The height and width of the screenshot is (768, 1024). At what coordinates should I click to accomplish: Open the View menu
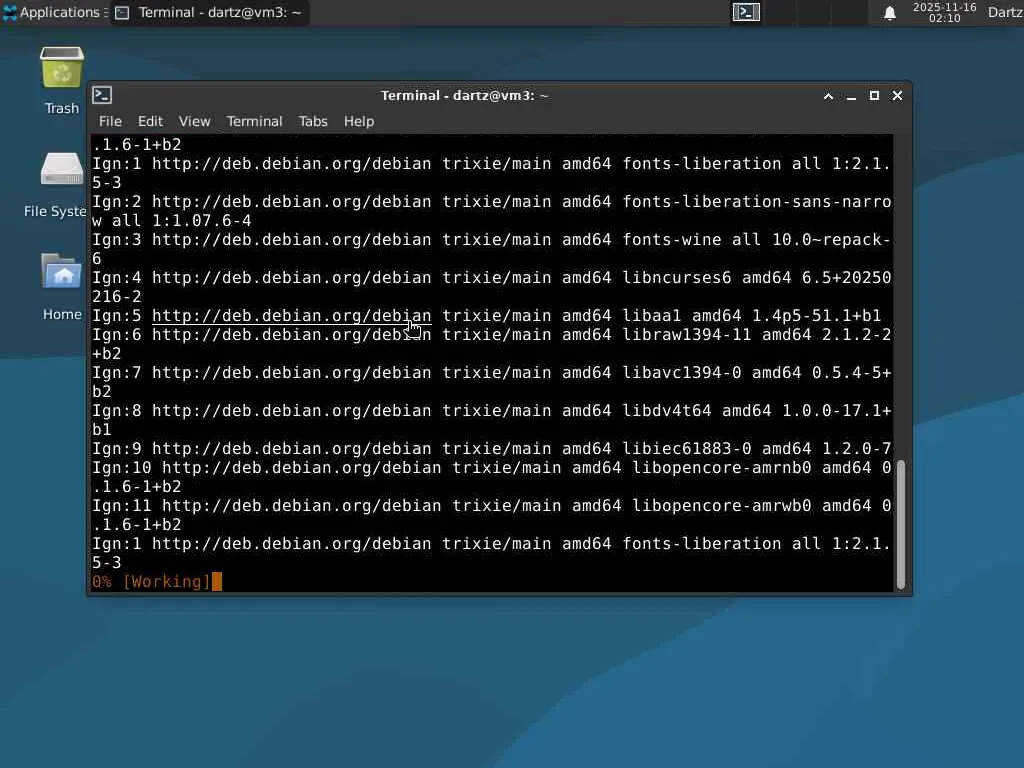tap(195, 121)
